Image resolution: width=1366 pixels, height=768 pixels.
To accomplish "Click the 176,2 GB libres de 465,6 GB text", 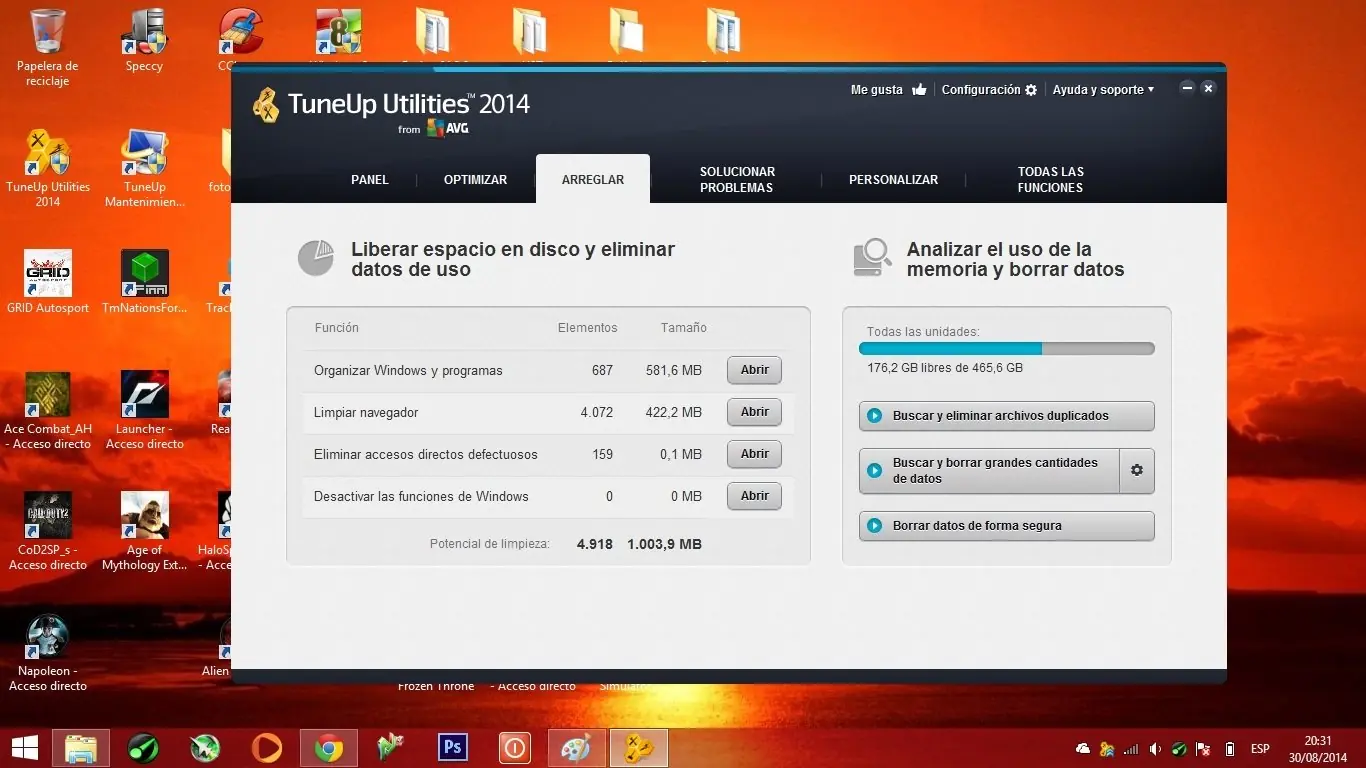I will (x=945, y=368).
